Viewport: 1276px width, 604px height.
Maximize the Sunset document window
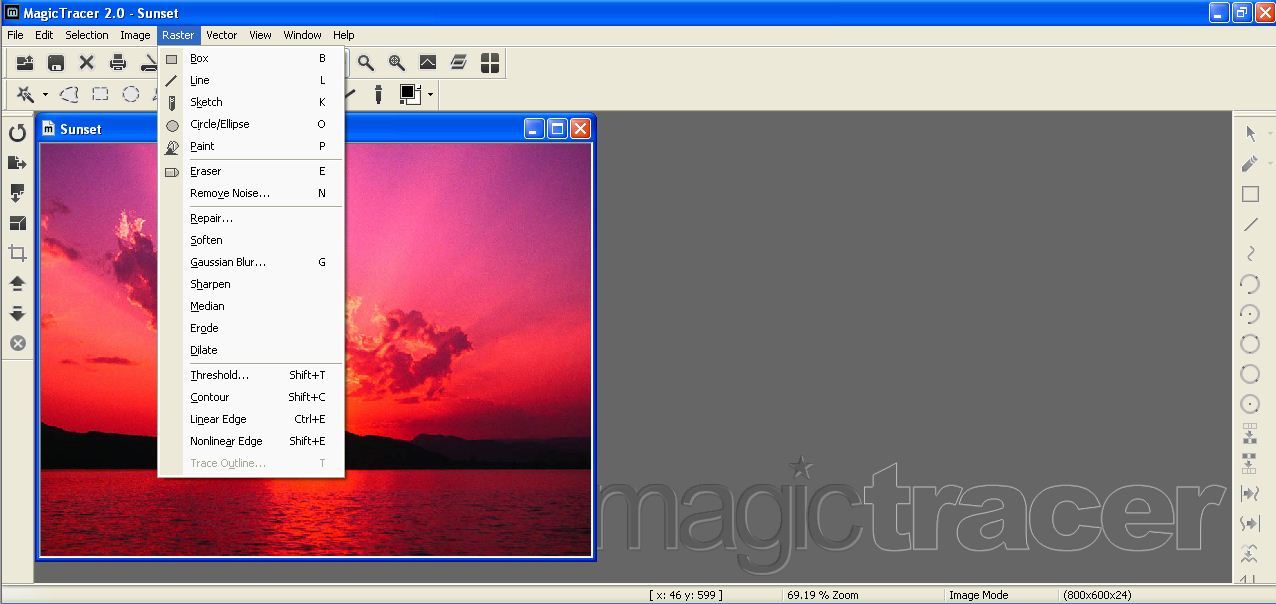tap(557, 128)
